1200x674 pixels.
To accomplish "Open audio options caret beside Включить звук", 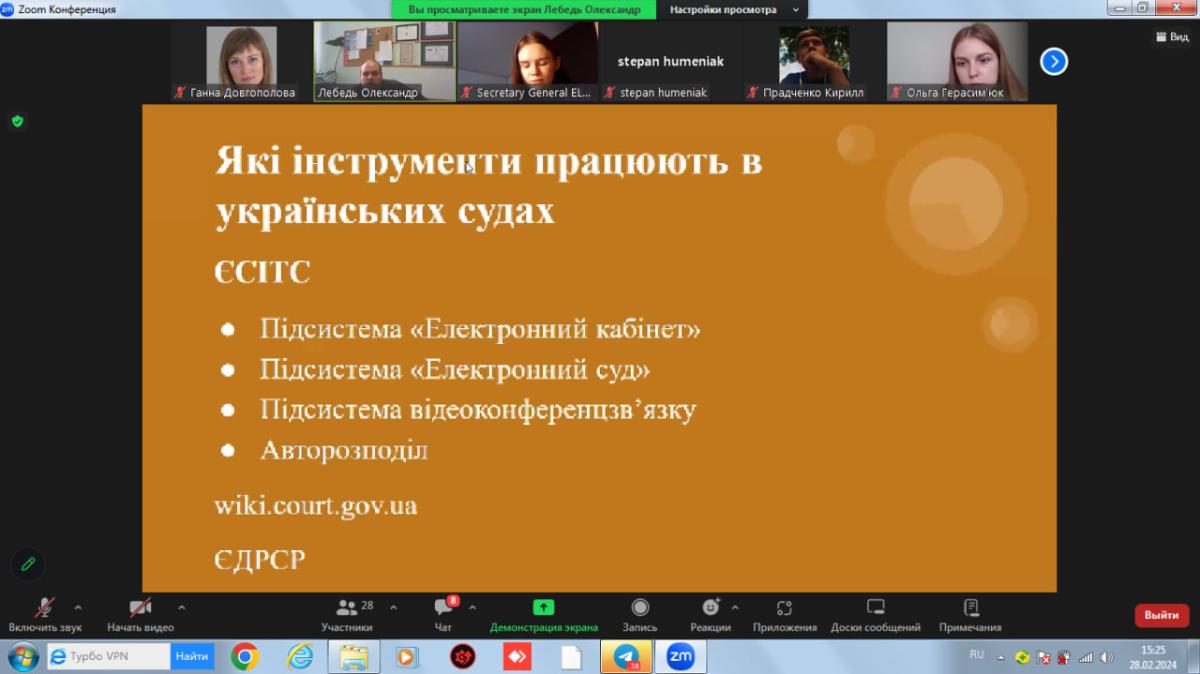I will (x=78, y=607).
